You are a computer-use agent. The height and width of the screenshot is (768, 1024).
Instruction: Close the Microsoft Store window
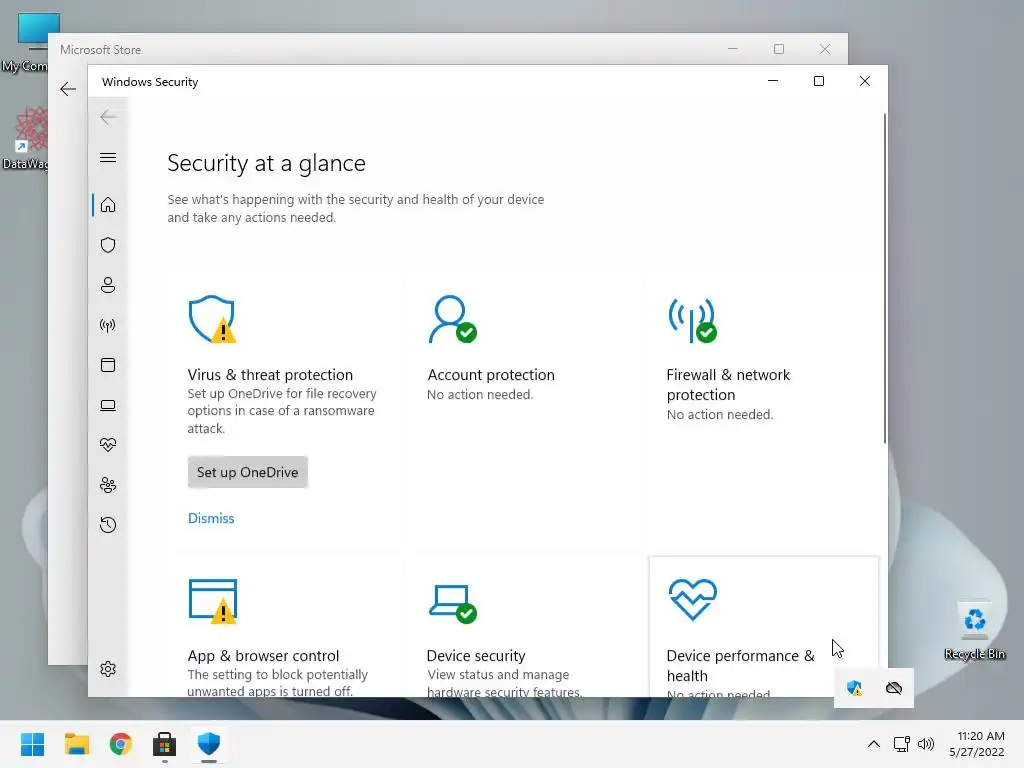[x=825, y=49]
